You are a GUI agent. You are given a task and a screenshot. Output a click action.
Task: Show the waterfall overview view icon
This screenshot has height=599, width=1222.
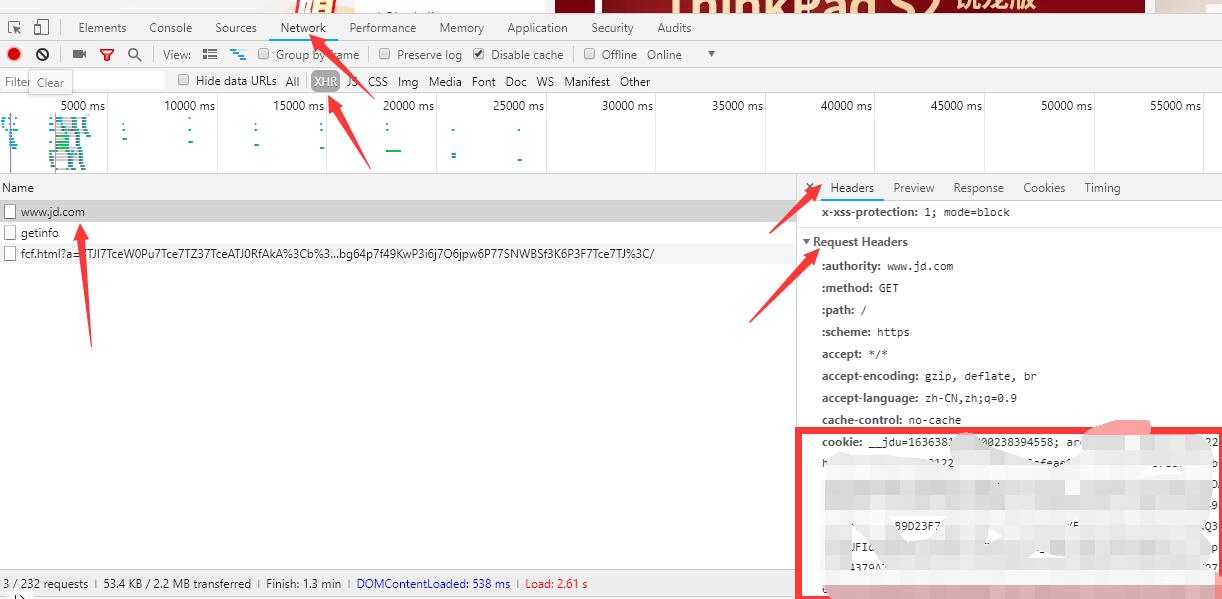[x=238, y=55]
